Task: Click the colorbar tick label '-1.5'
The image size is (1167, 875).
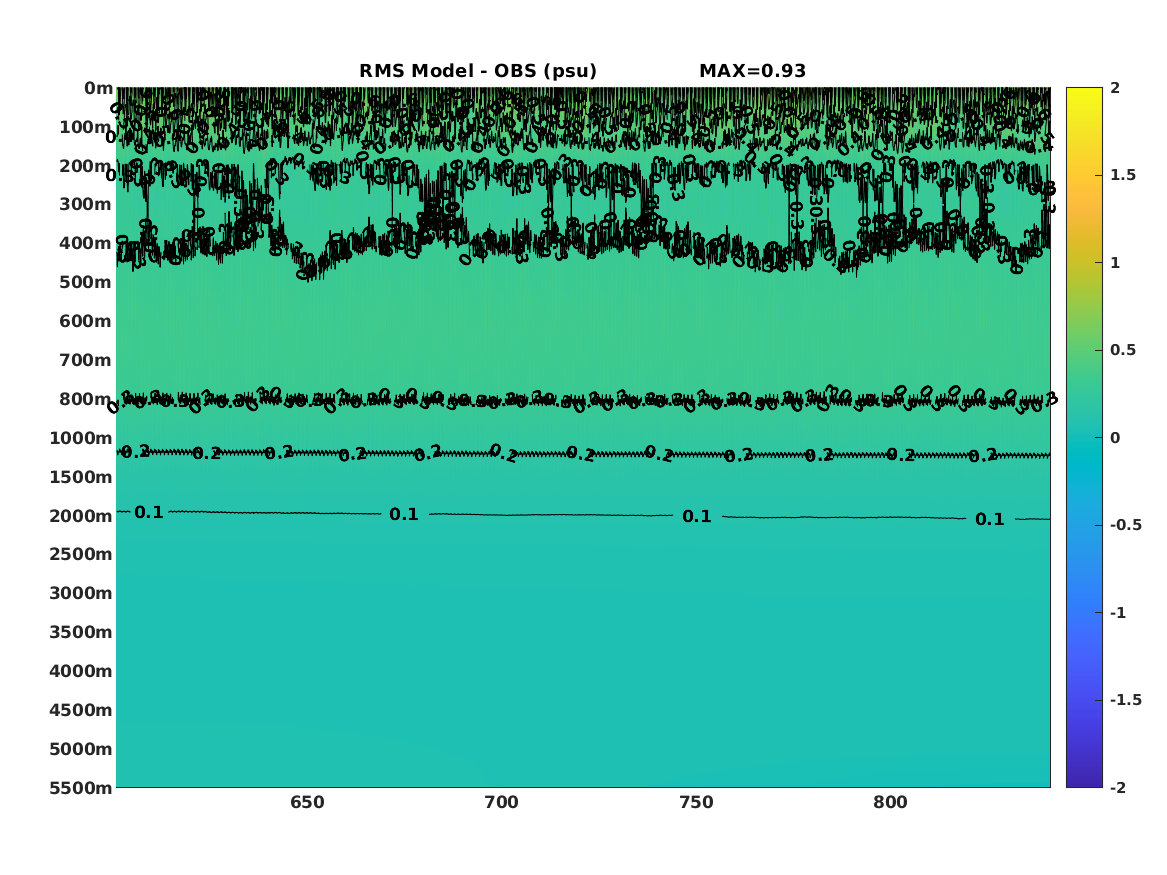Action: coord(1126,700)
